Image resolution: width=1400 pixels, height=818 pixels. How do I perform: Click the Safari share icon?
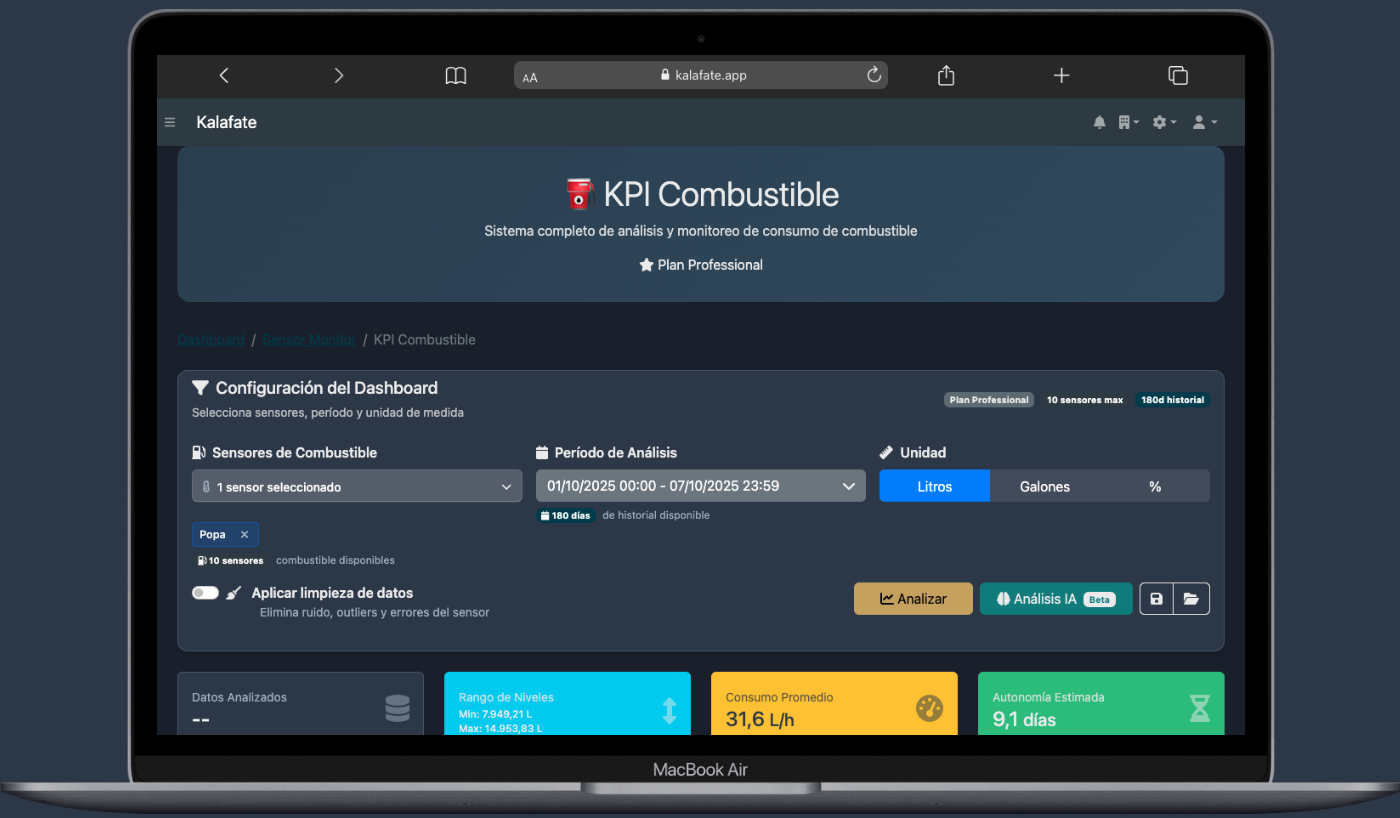click(946, 75)
